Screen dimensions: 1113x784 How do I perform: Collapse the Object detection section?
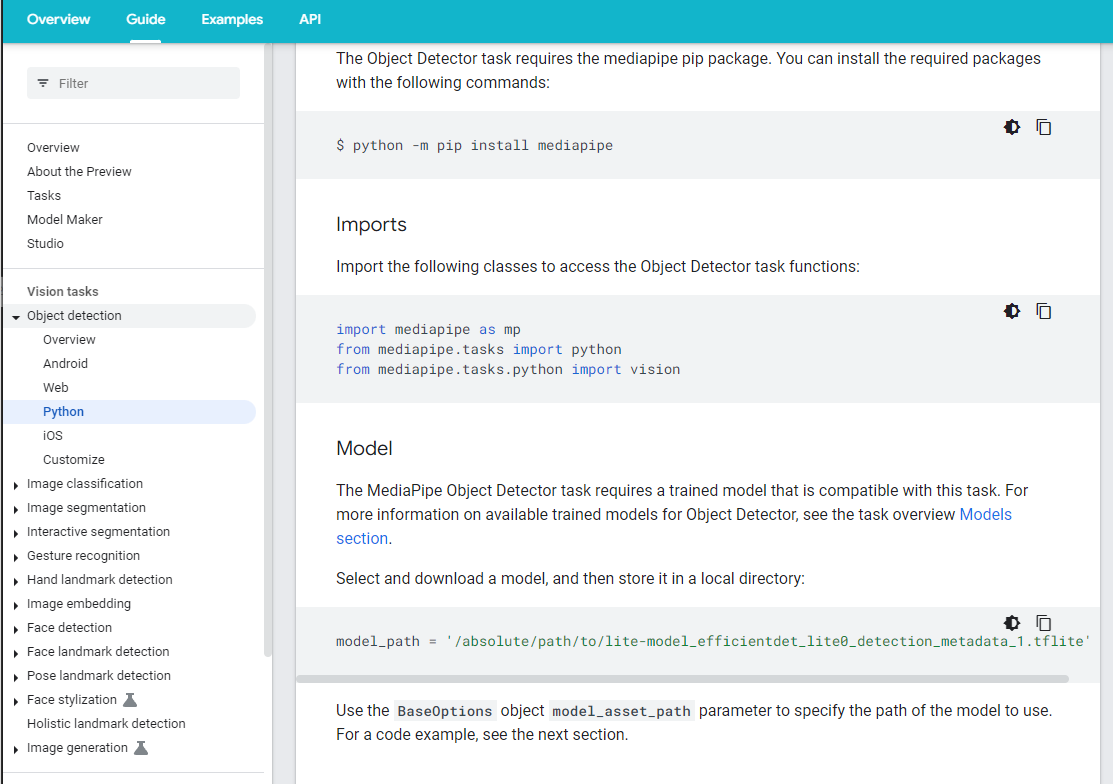click(16, 317)
